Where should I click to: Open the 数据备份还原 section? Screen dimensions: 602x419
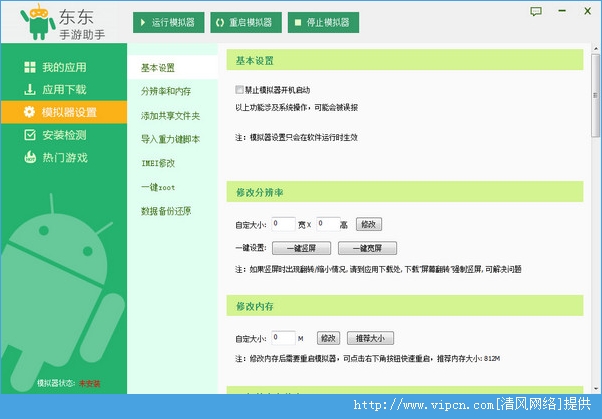(x=166, y=211)
